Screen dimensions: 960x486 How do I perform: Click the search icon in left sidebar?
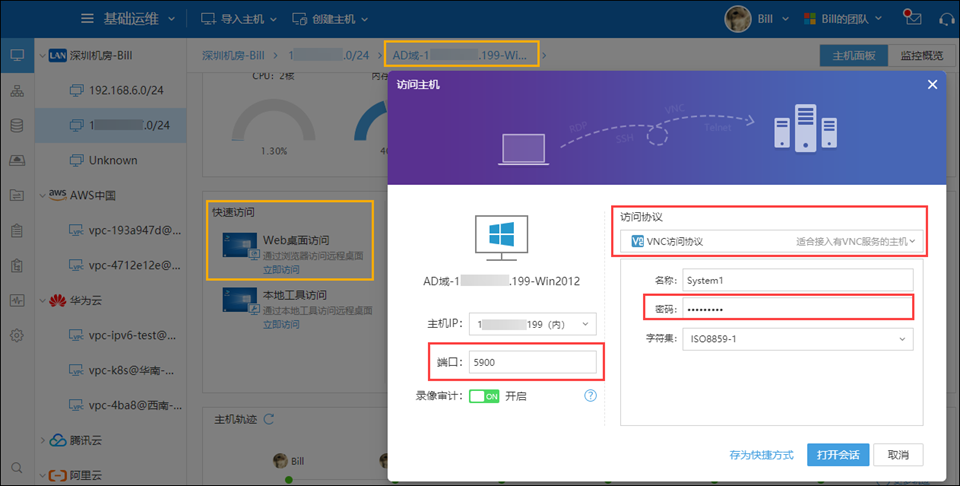[16, 467]
